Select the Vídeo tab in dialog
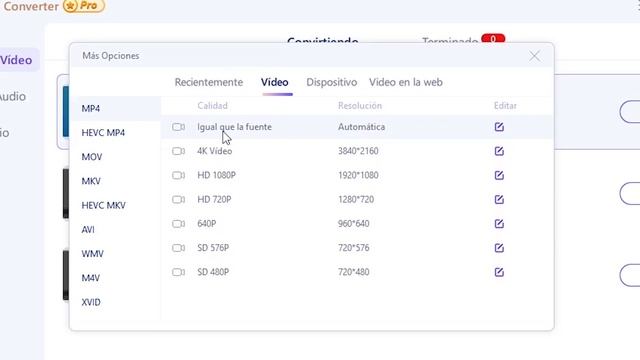The image size is (640, 360). pyautogui.click(x=275, y=82)
